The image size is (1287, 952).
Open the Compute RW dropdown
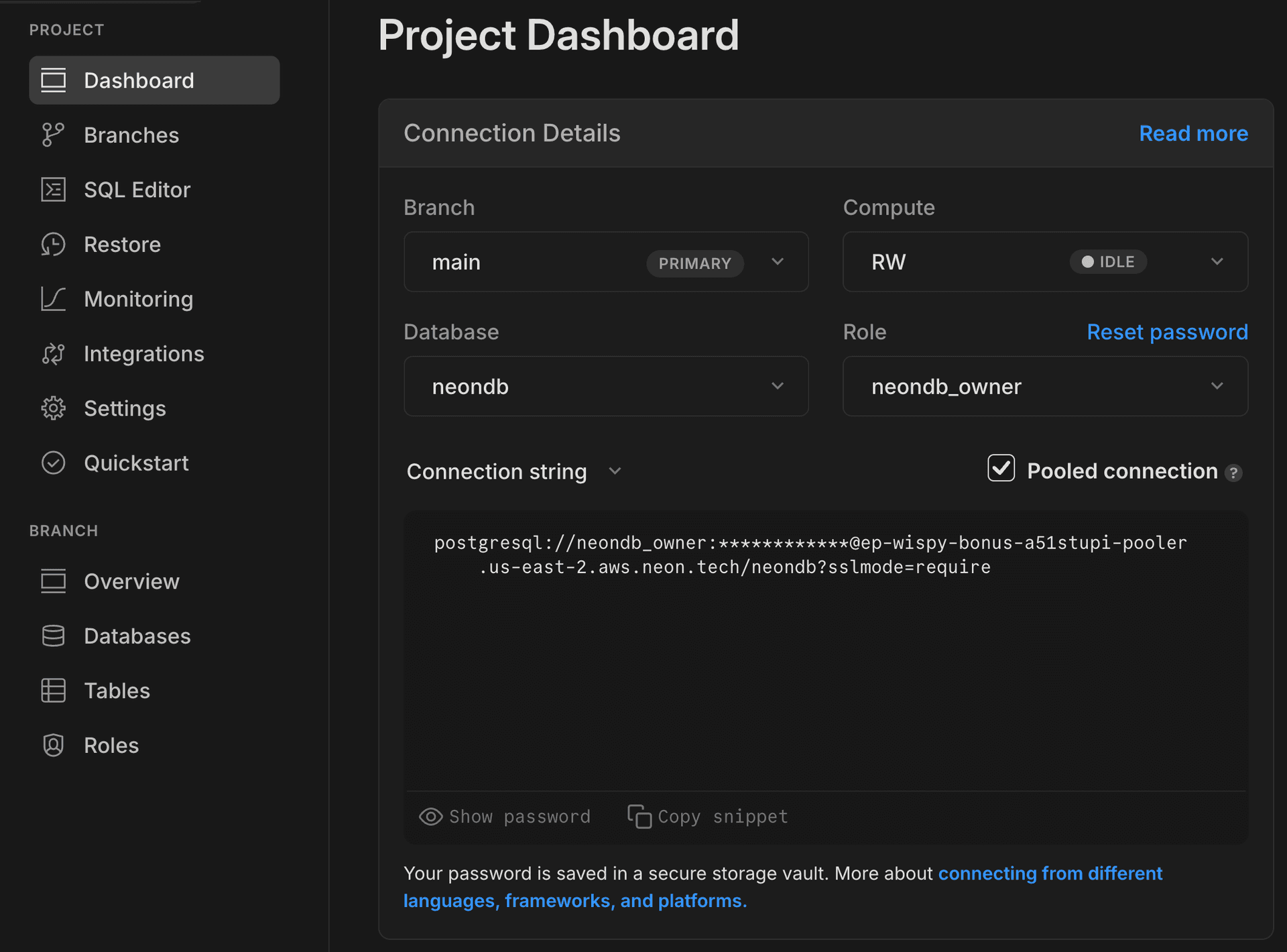(1044, 262)
